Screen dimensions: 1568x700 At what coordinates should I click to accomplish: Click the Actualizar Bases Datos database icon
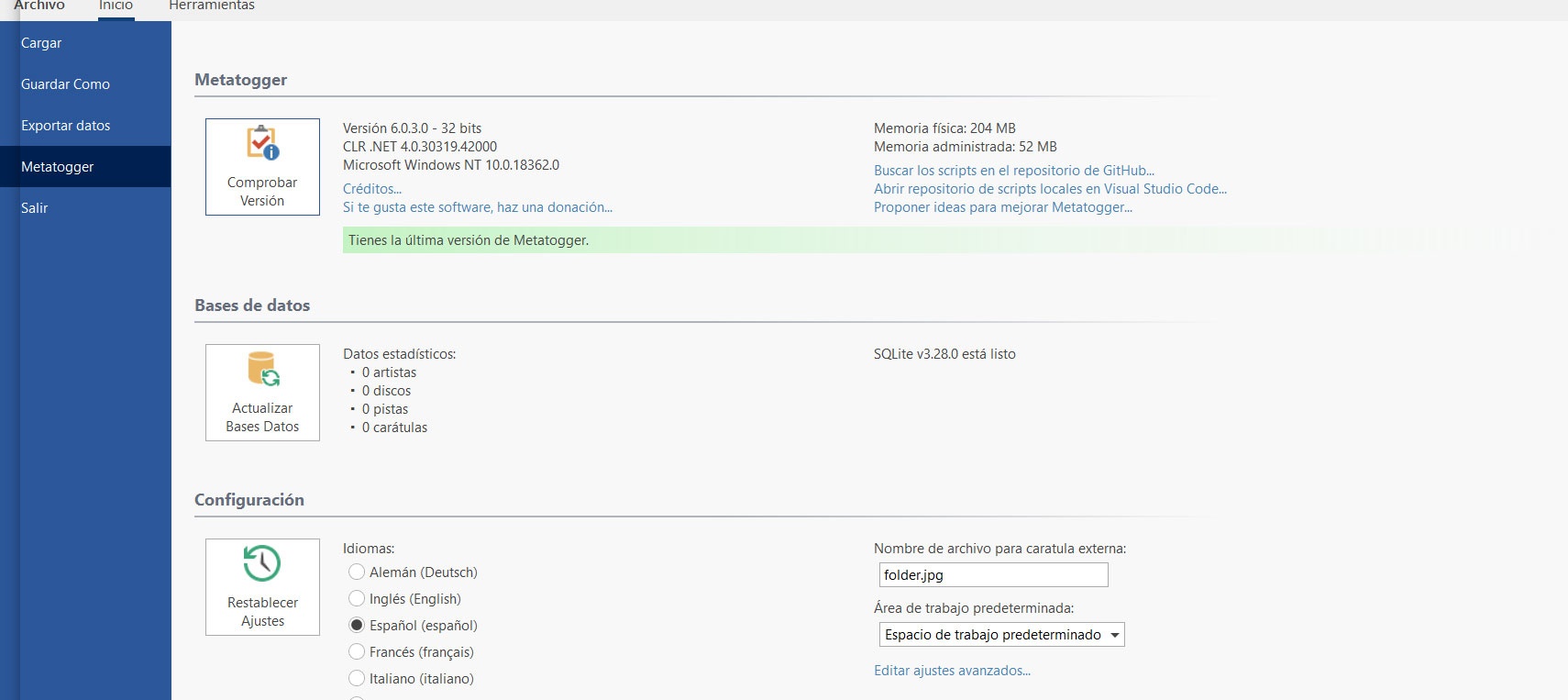coord(263,369)
